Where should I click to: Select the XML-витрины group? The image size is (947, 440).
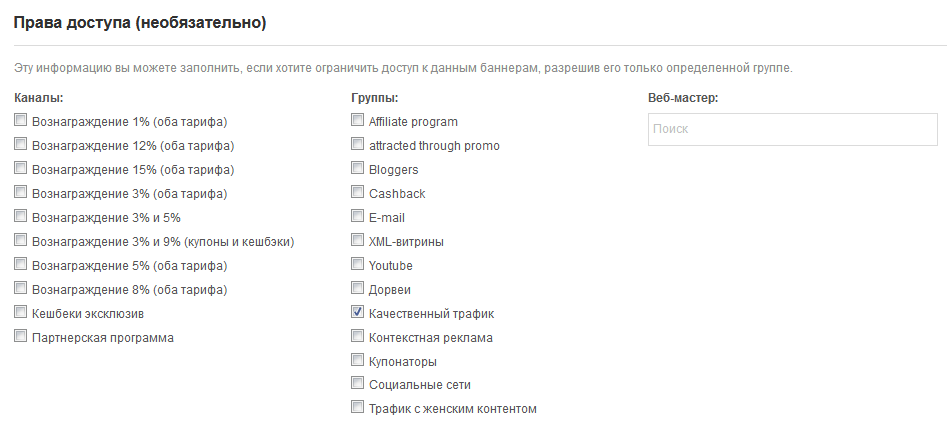click(x=358, y=241)
